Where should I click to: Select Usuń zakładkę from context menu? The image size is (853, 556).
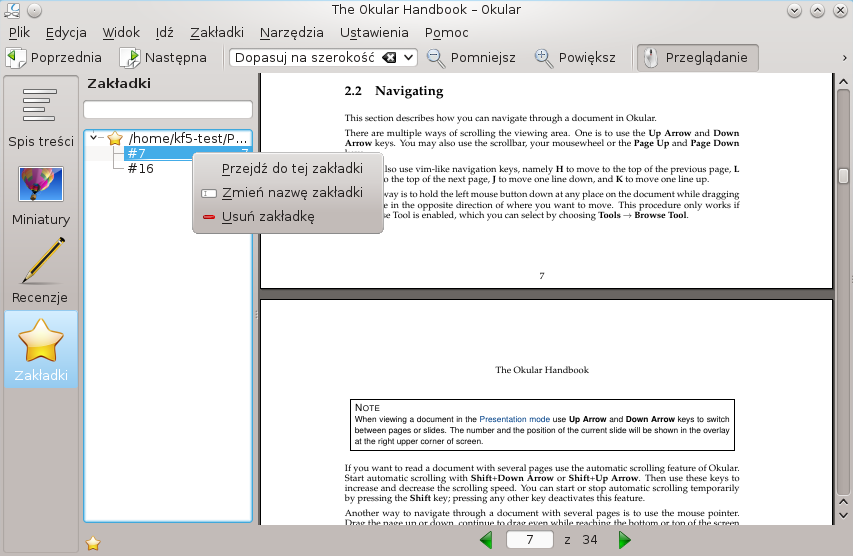(x=267, y=216)
